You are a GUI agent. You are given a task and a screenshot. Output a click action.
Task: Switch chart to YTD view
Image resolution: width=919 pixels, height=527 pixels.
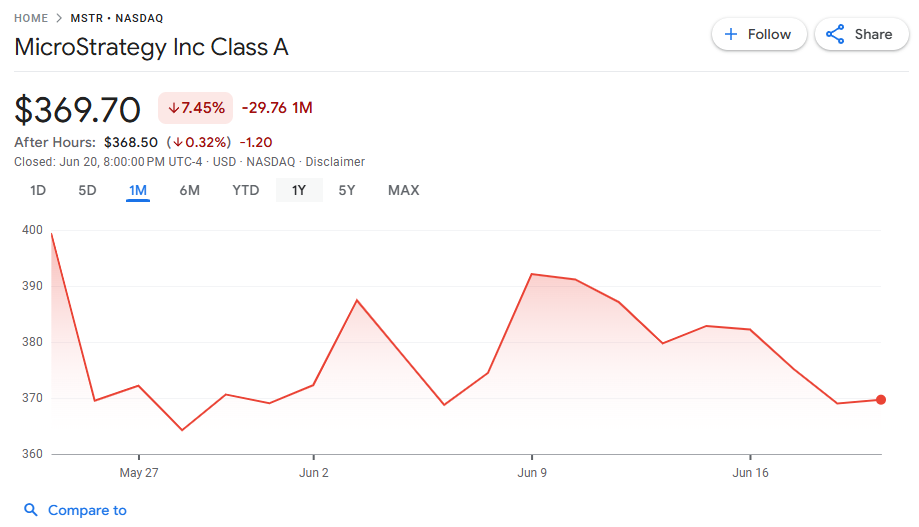246,190
